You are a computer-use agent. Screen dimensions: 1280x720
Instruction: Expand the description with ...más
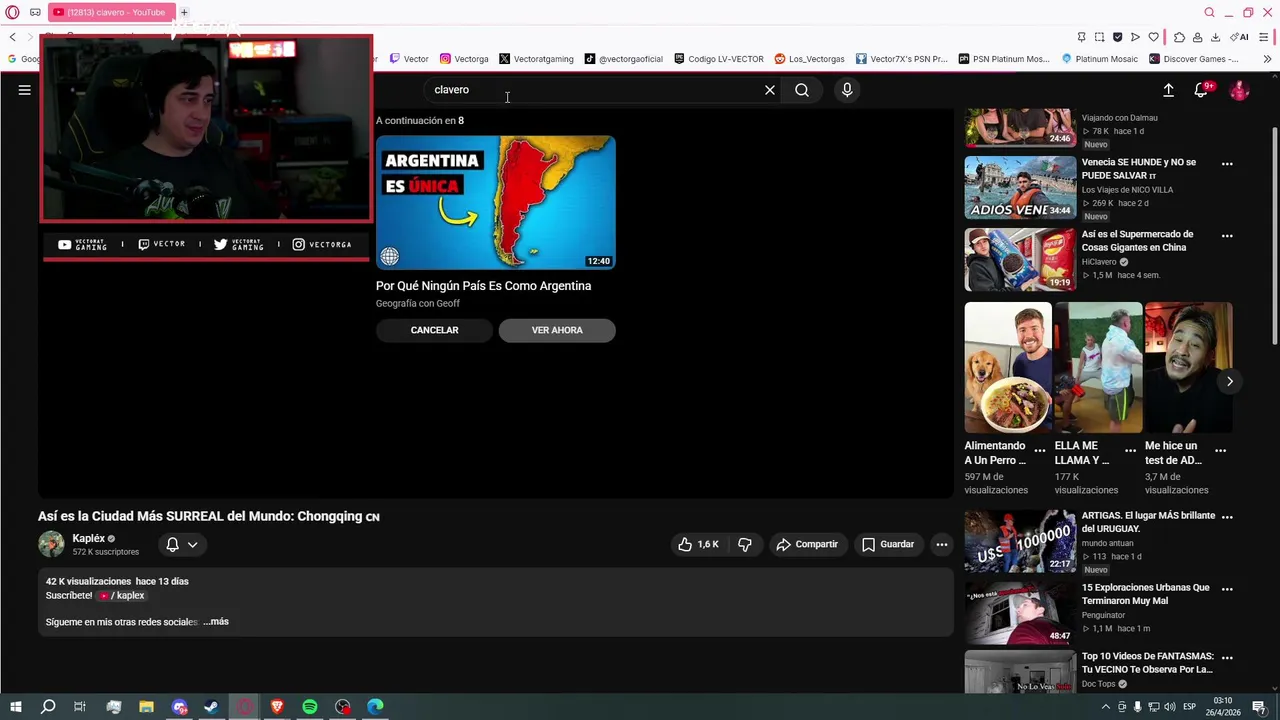coord(216,622)
